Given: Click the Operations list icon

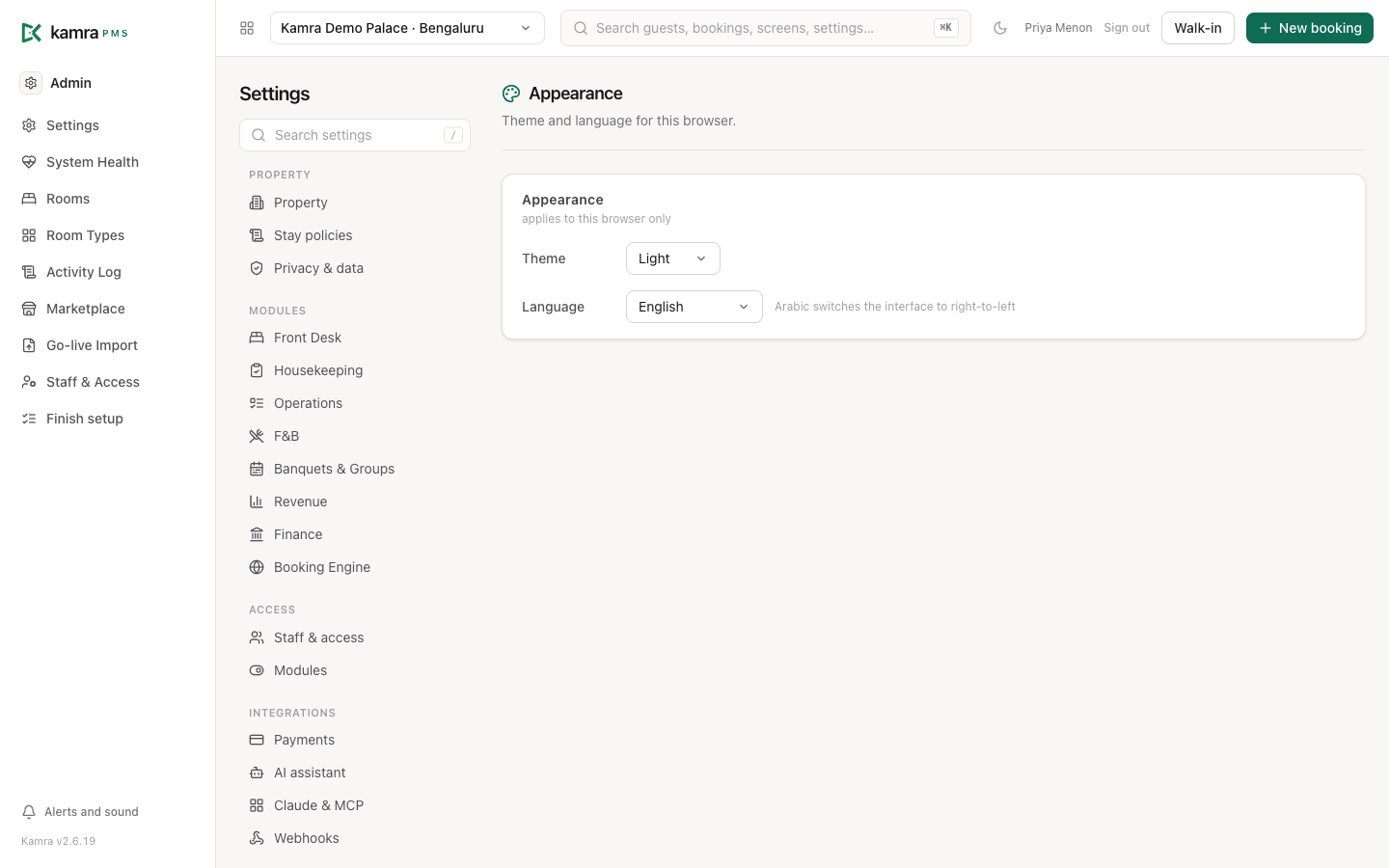Looking at the screenshot, I should click(x=257, y=403).
